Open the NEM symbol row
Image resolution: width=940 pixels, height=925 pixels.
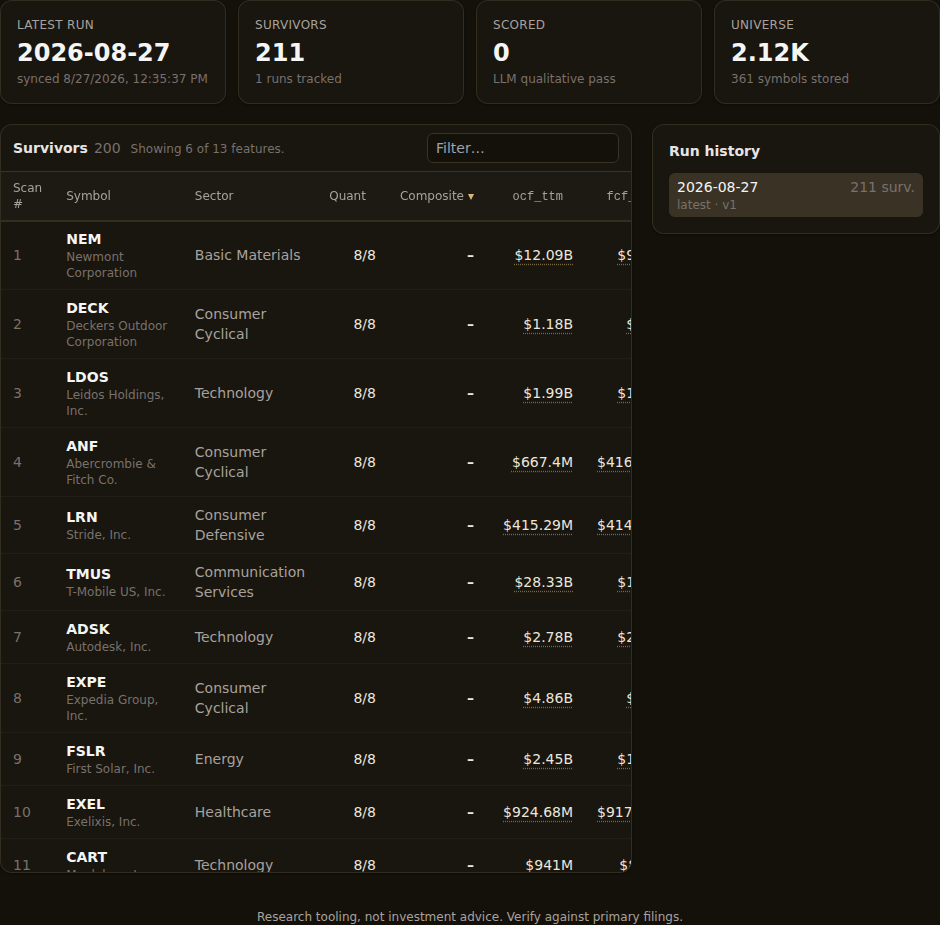[316, 255]
